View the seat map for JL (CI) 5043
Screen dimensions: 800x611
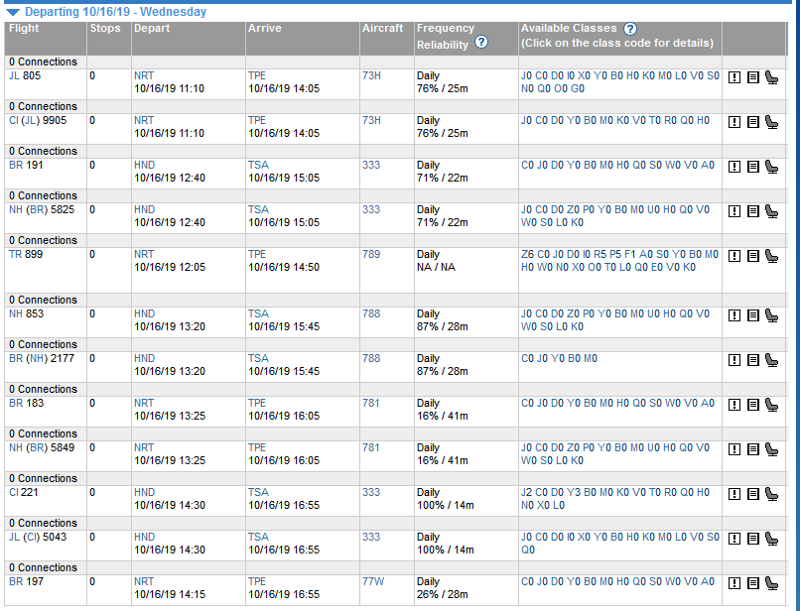(772, 539)
